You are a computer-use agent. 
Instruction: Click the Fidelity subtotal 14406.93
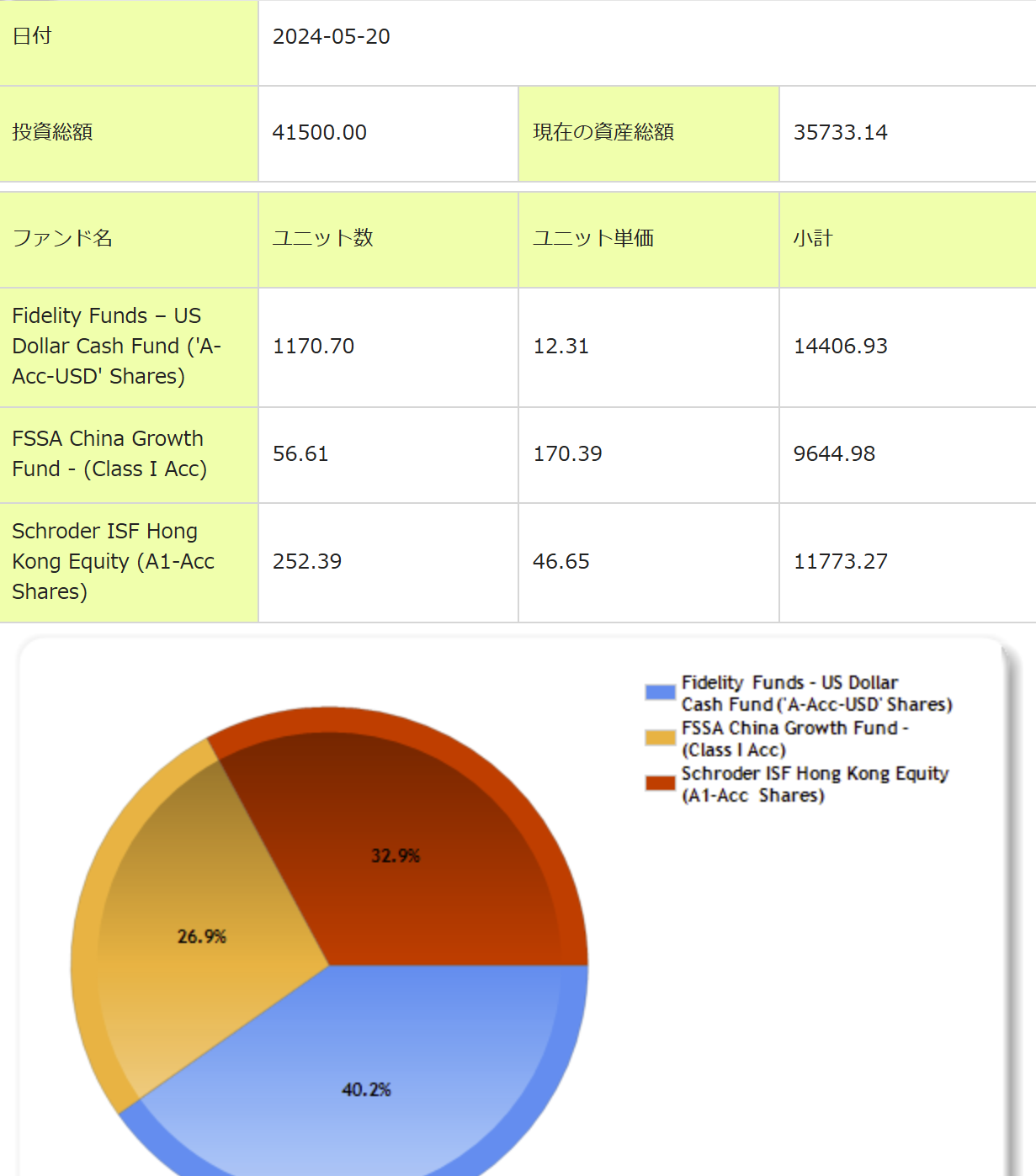point(840,347)
